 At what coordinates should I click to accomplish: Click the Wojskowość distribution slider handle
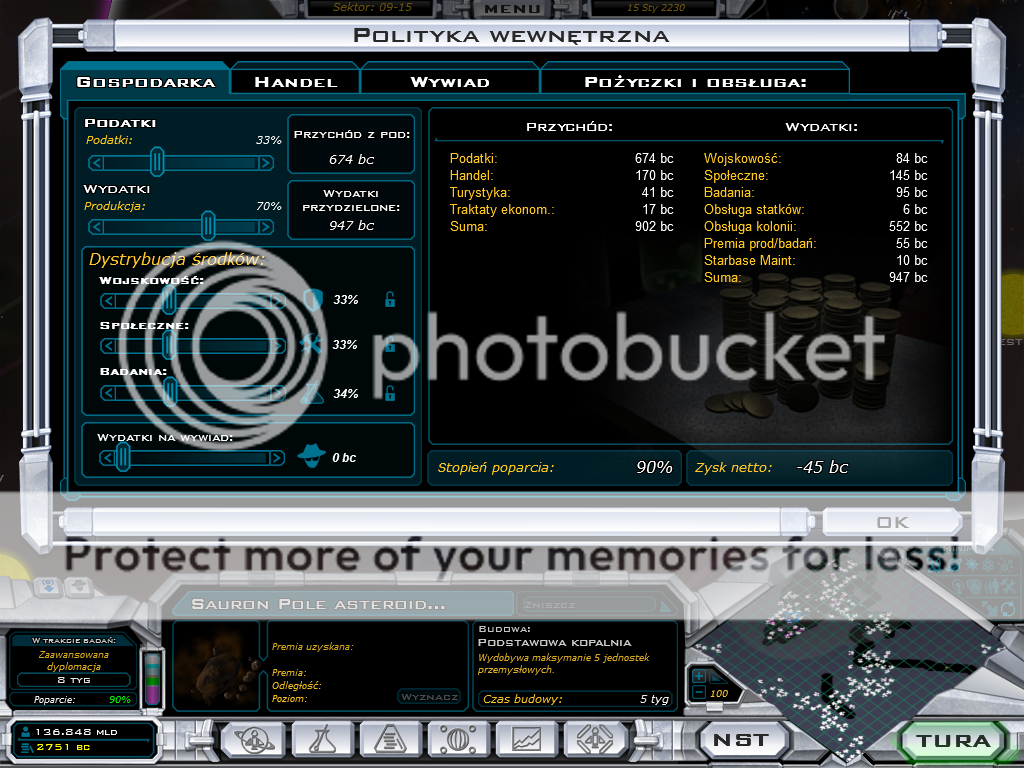[169, 300]
